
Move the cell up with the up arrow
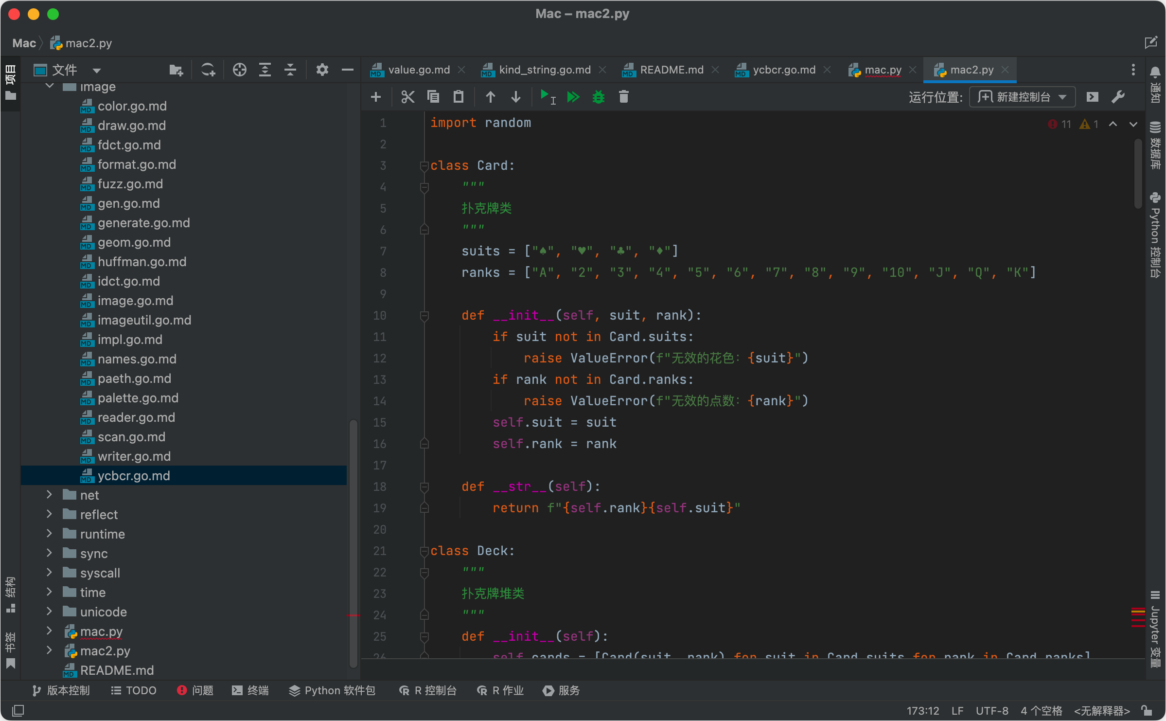(490, 97)
